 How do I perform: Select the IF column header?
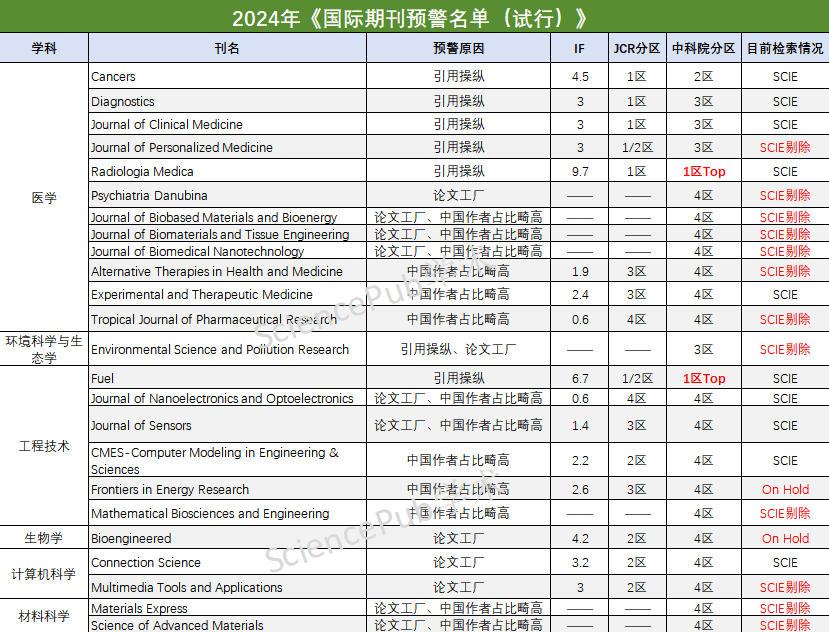point(579,49)
